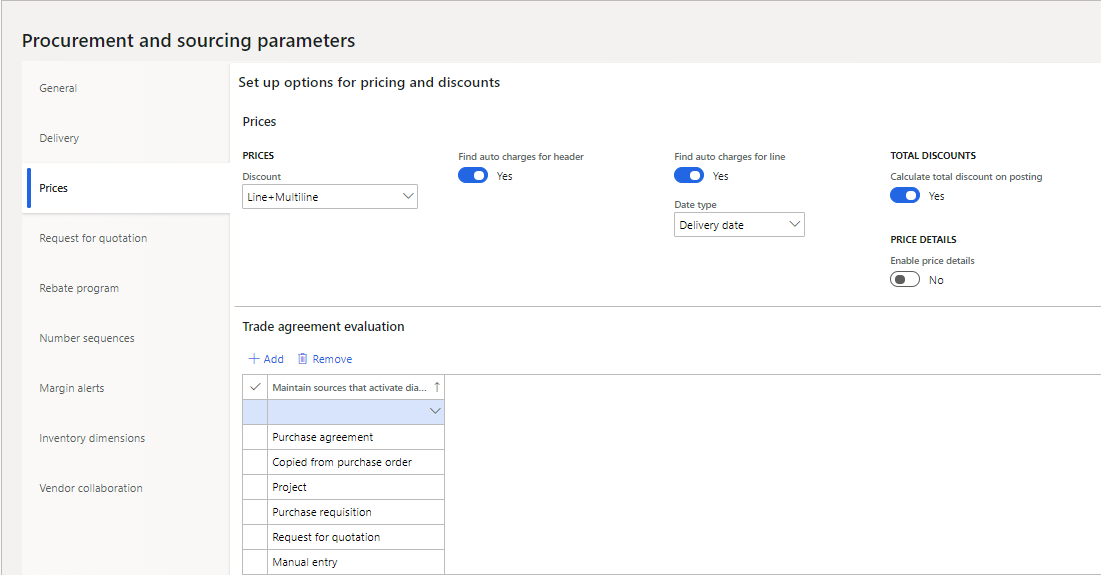Click the Add plus icon
Image resolution: width=1101 pixels, height=575 pixels.
point(254,359)
